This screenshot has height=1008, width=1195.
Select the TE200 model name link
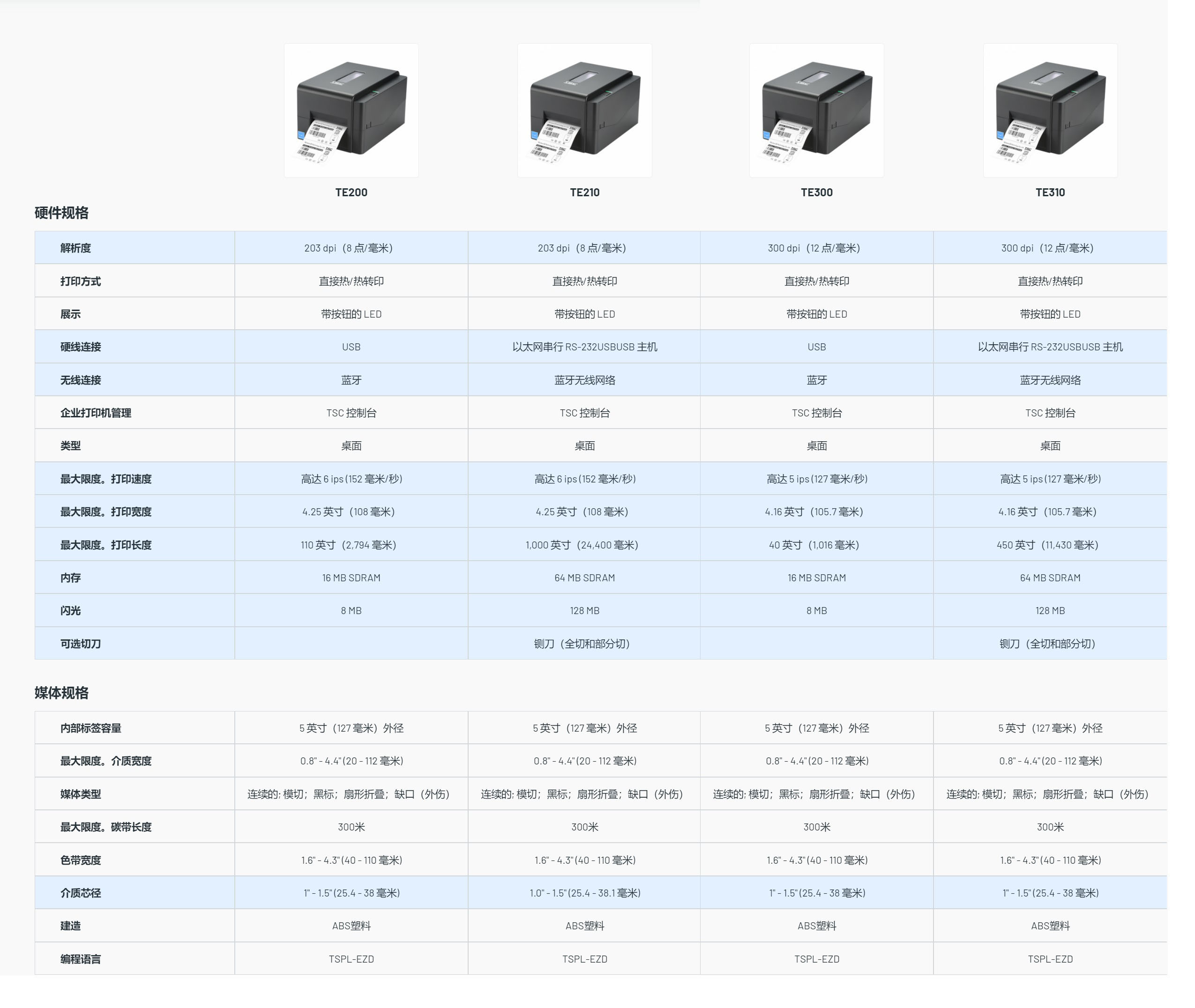(x=351, y=193)
